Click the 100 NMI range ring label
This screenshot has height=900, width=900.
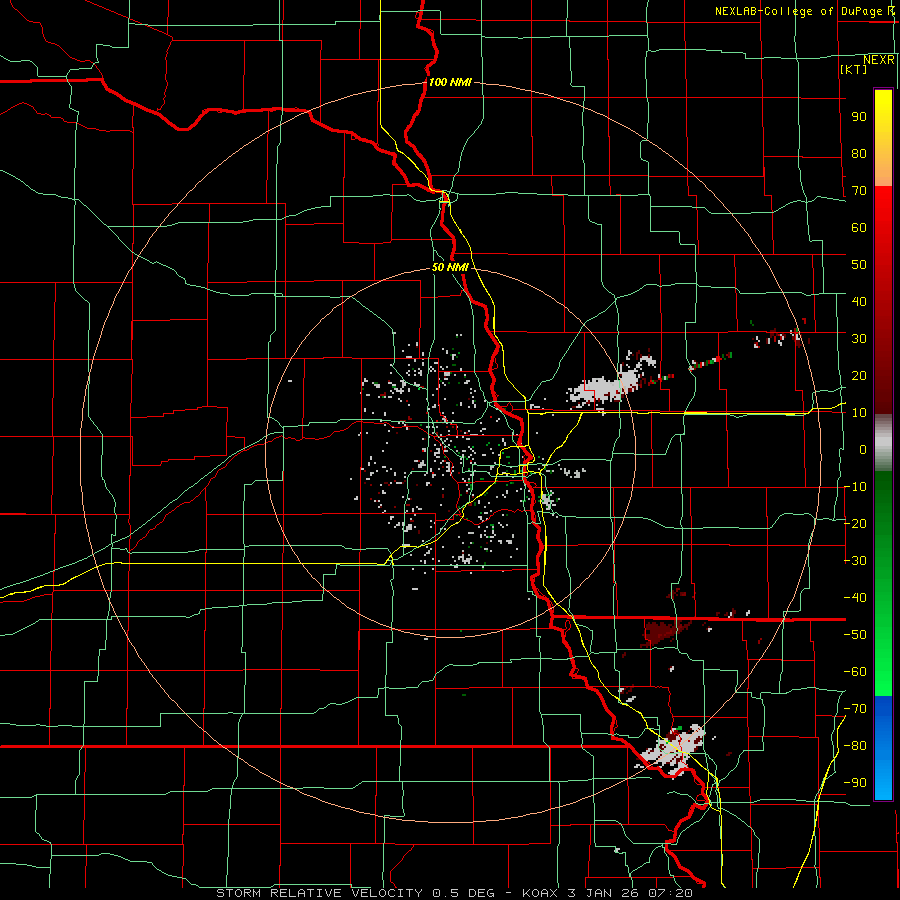[x=450, y=82]
